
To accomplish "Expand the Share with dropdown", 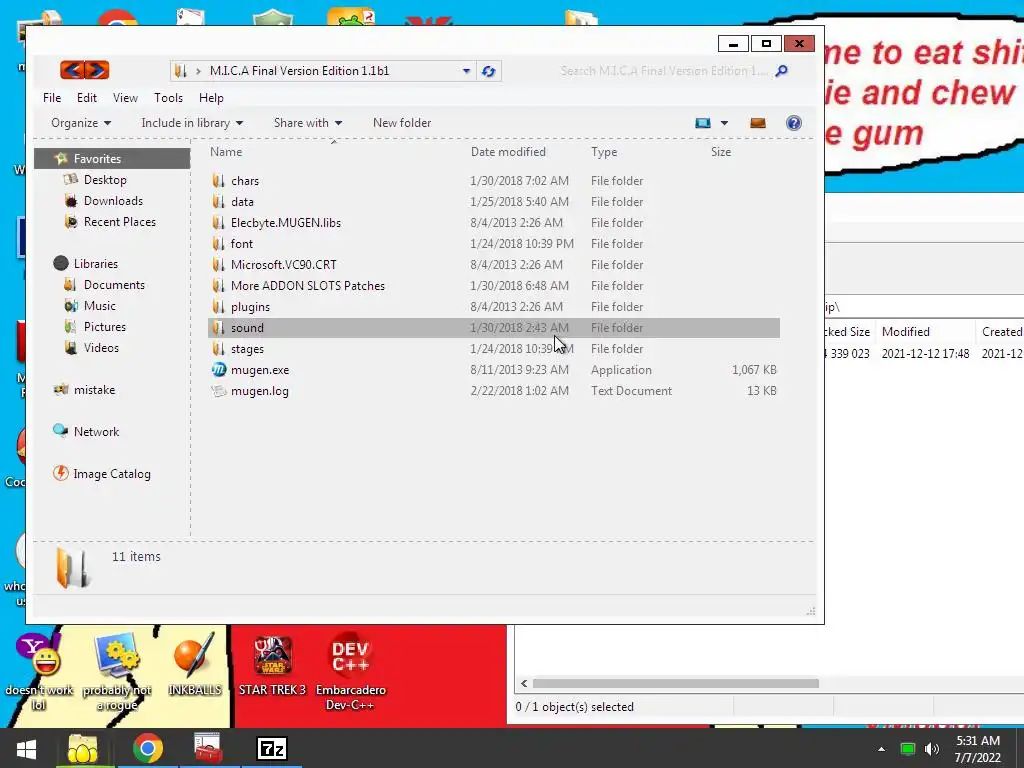I will [x=308, y=123].
